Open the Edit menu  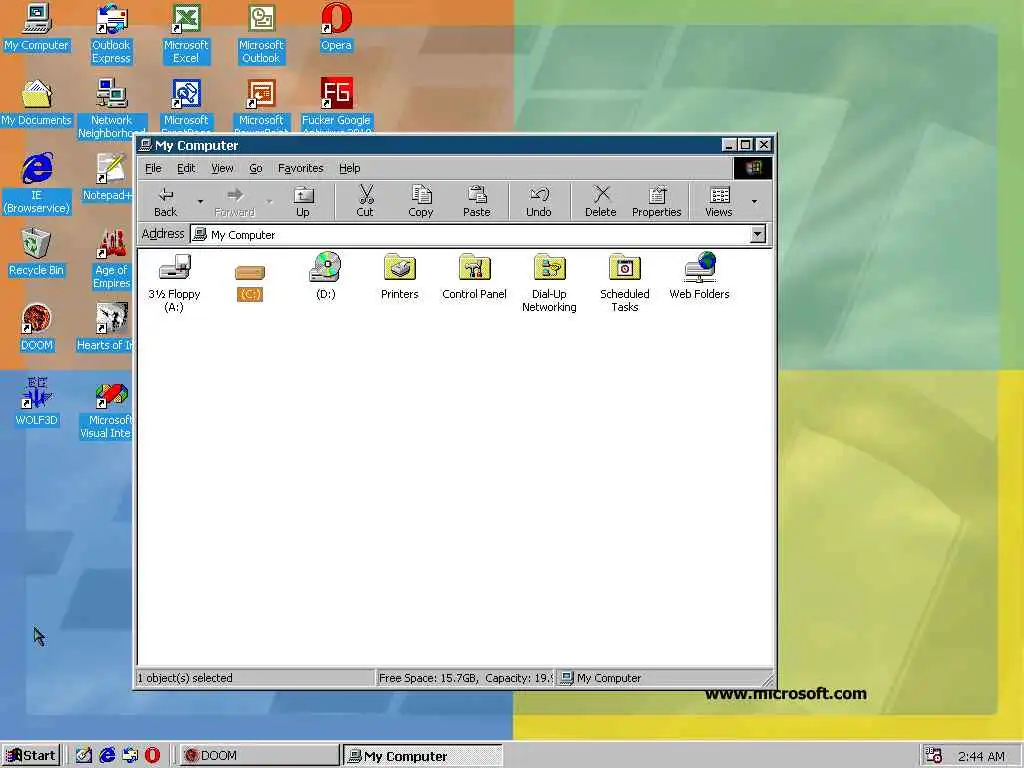pos(186,168)
